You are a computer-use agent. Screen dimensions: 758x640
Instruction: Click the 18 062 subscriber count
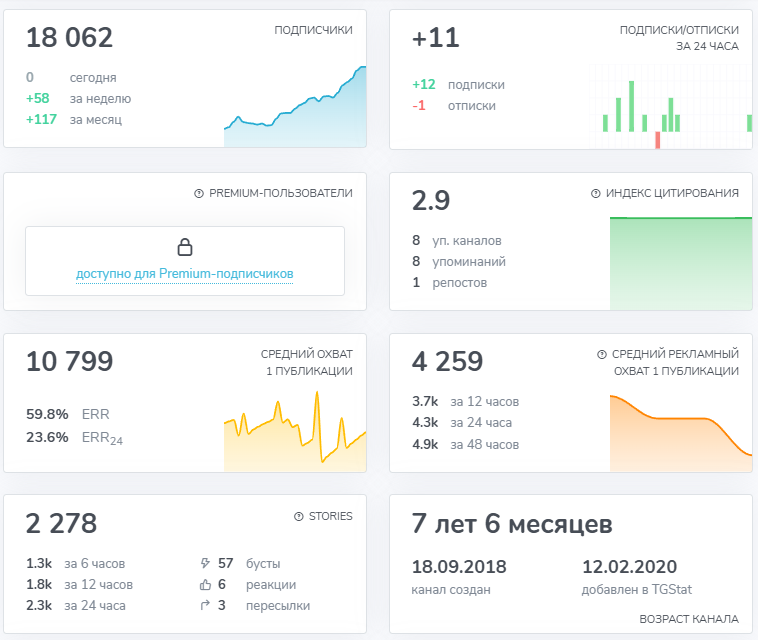coord(69,38)
